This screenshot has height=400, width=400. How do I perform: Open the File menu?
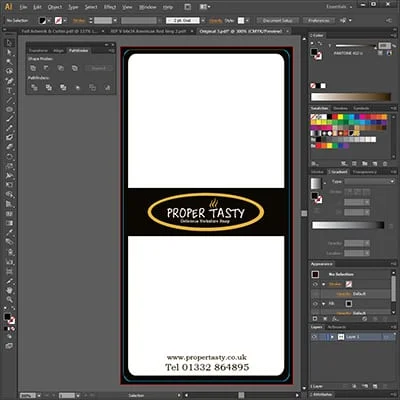(23, 7)
